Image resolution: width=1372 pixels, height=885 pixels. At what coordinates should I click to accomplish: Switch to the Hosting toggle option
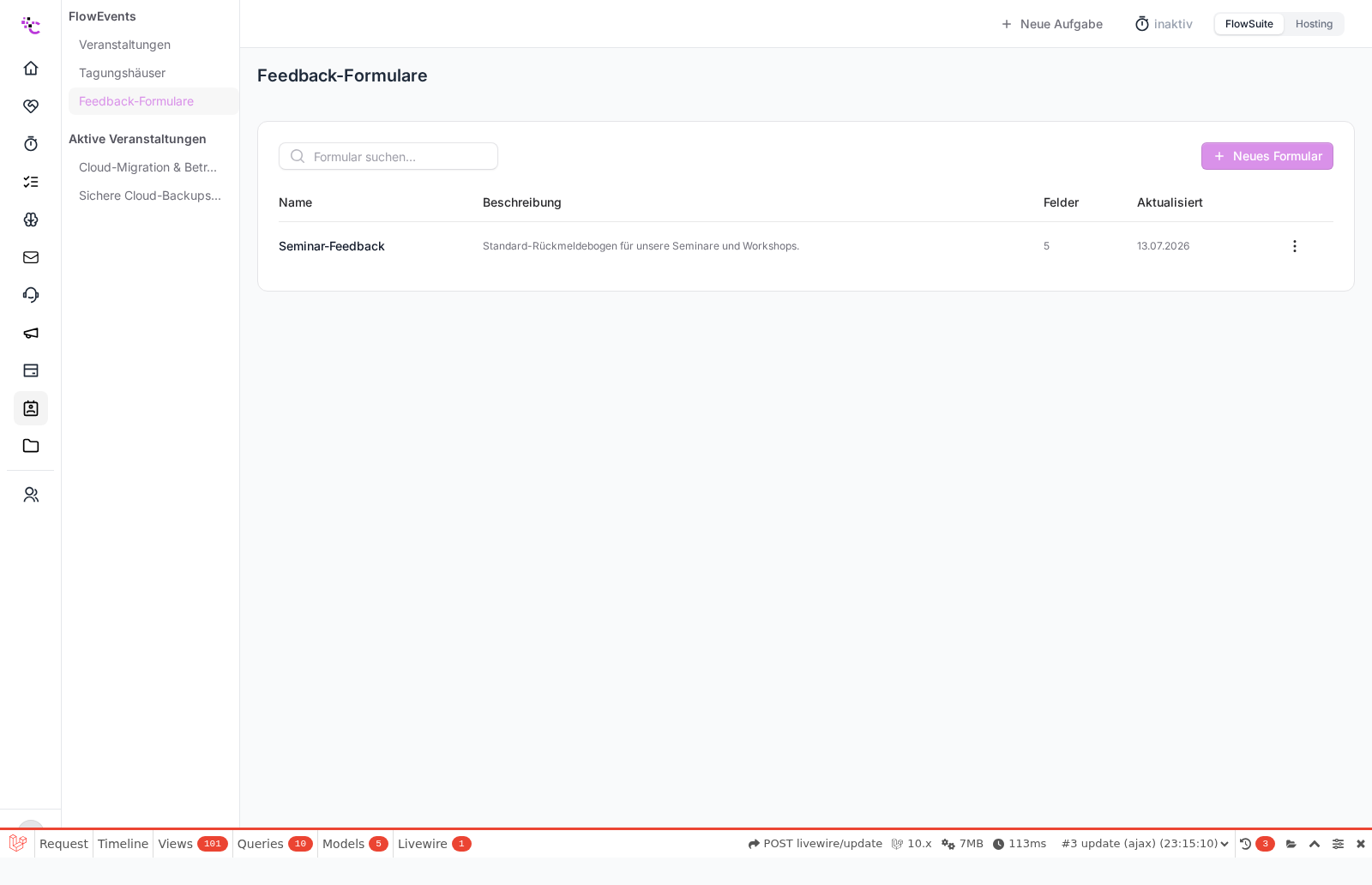[1314, 24]
